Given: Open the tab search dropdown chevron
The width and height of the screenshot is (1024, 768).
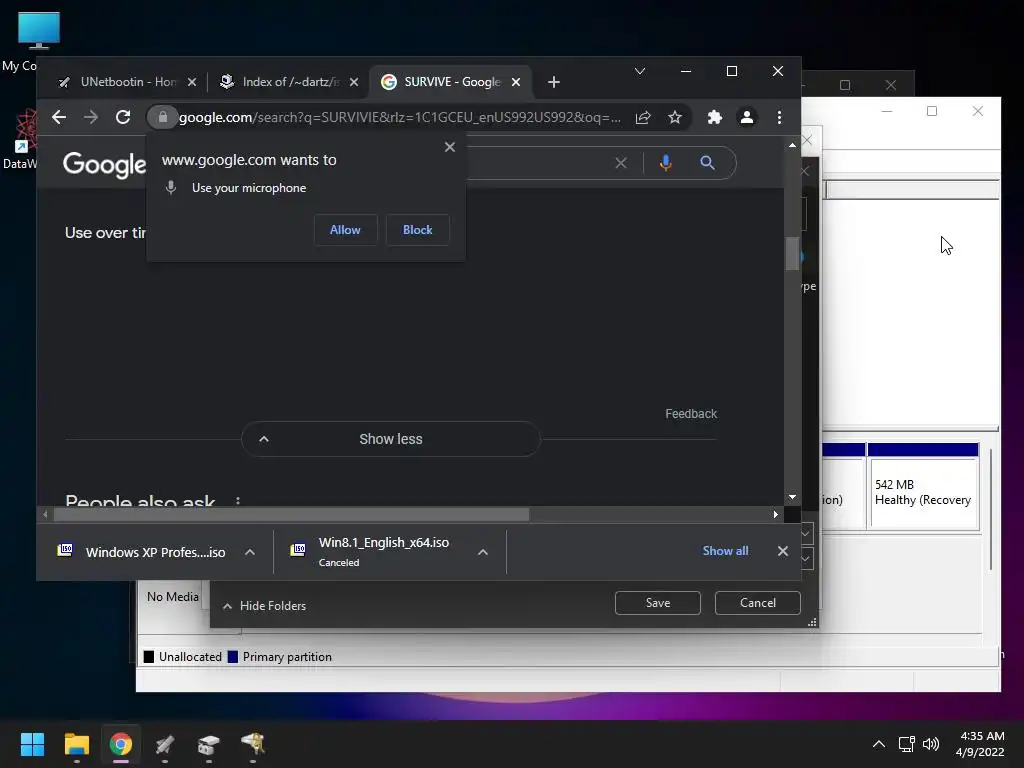Looking at the screenshot, I should tap(640, 71).
